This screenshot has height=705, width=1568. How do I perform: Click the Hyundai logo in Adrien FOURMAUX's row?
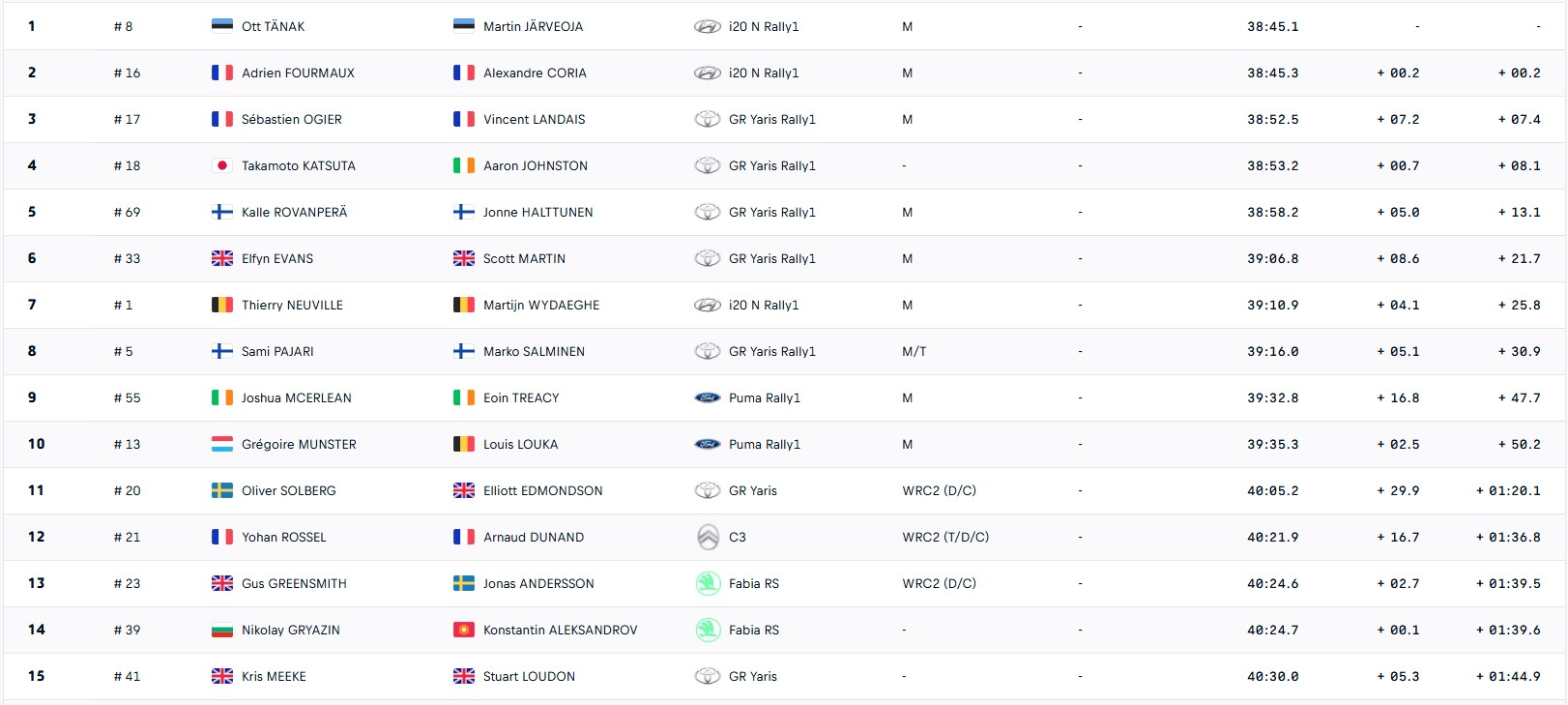pyautogui.click(x=708, y=73)
